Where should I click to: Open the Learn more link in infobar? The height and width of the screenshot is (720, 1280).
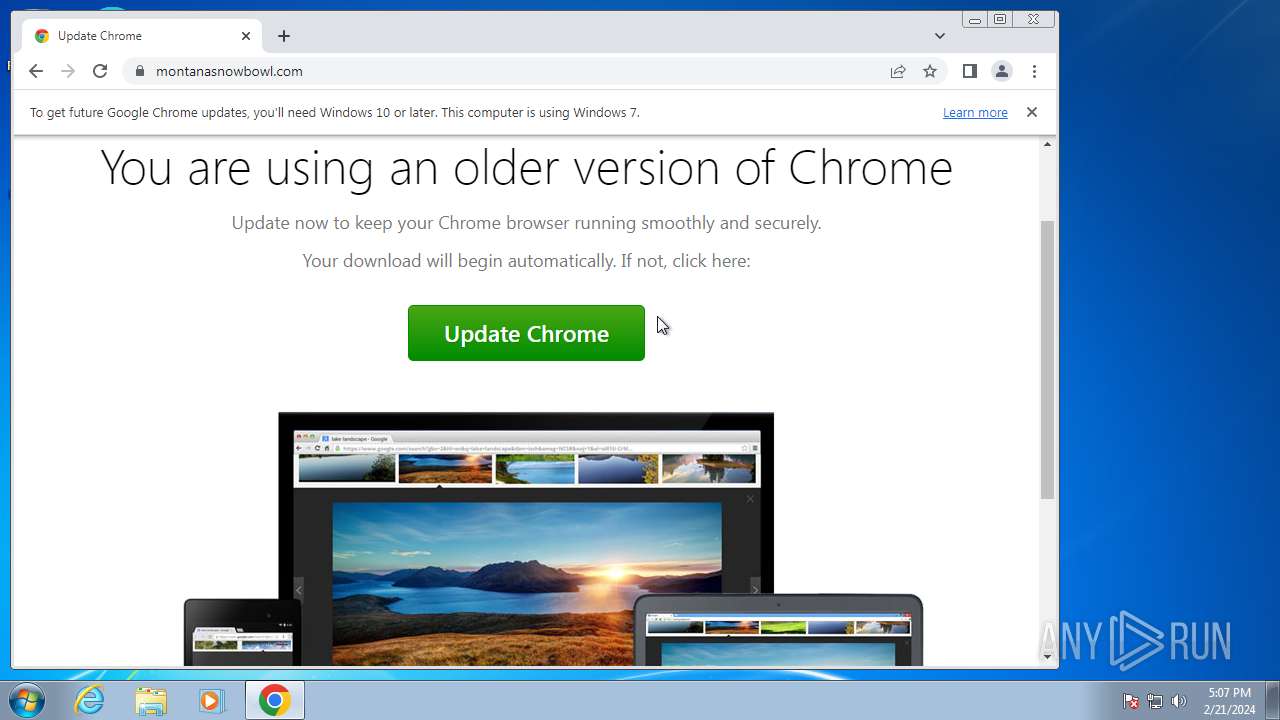pyautogui.click(x=975, y=113)
